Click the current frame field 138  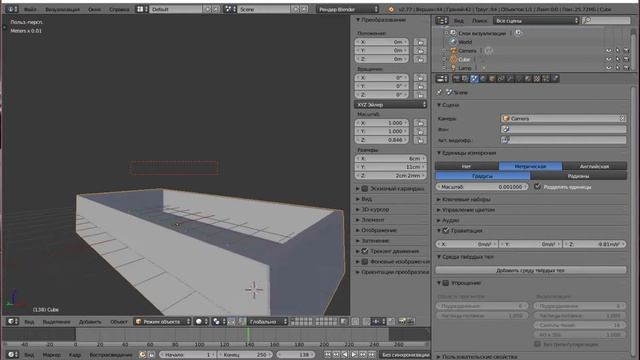click(x=295, y=355)
